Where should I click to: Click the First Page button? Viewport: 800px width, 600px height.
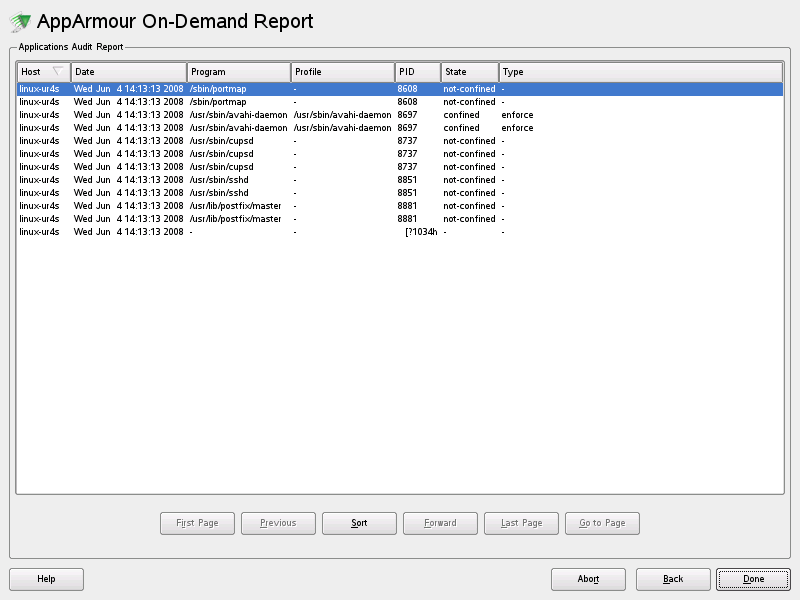(196, 523)
